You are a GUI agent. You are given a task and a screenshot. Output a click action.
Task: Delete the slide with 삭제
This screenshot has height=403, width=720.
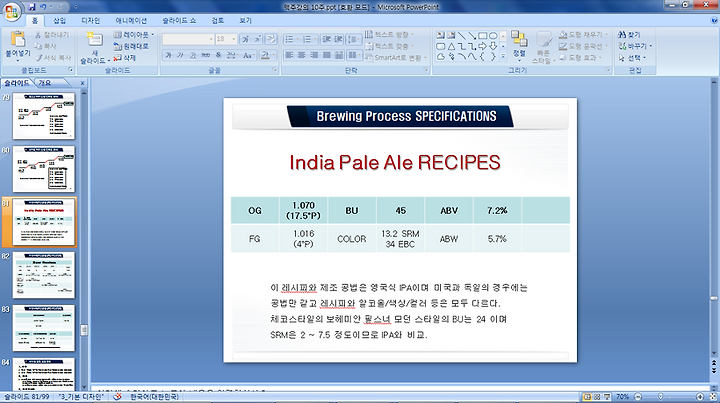(x=125, y=58)
